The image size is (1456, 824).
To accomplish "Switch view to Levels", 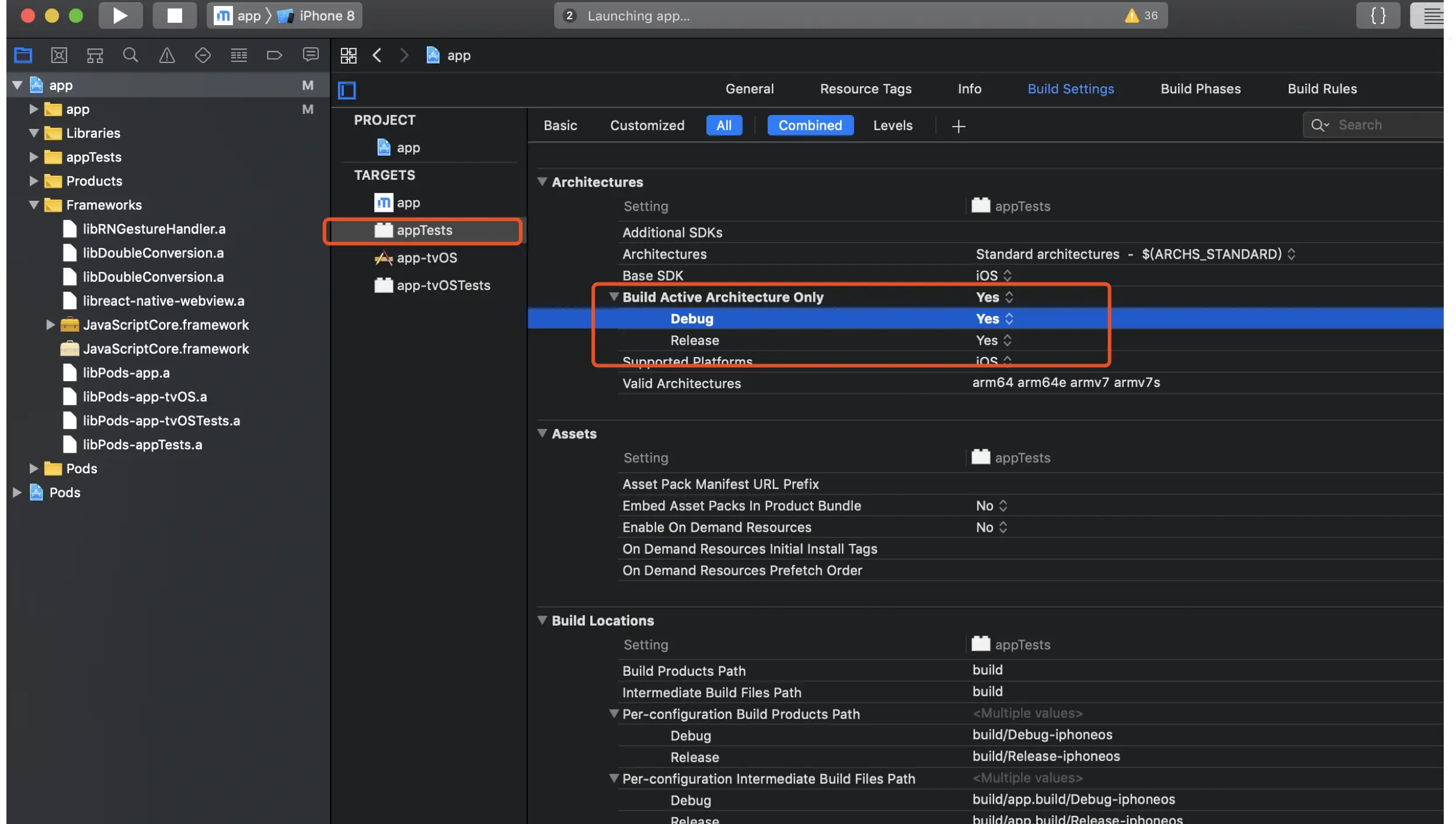I will 892,125.
